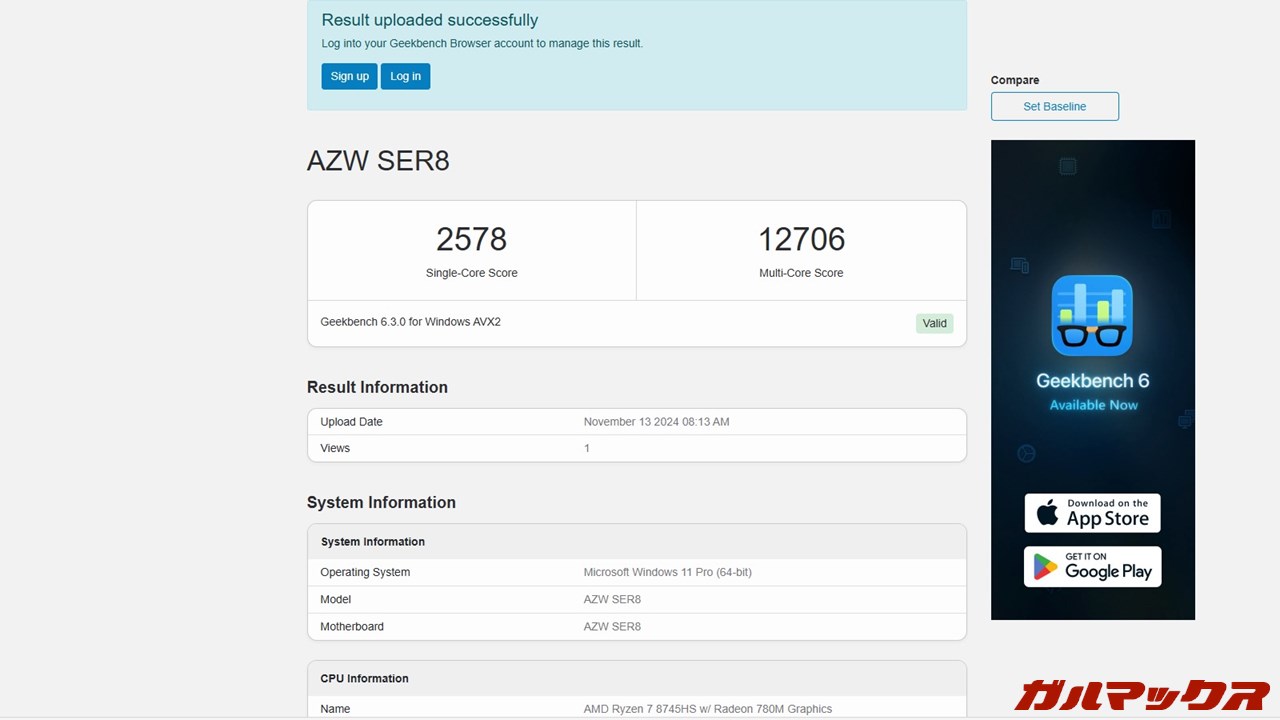Click the Geekbench 6 app icon
Screen dimensions: 1280x720
click(1092, 315)
